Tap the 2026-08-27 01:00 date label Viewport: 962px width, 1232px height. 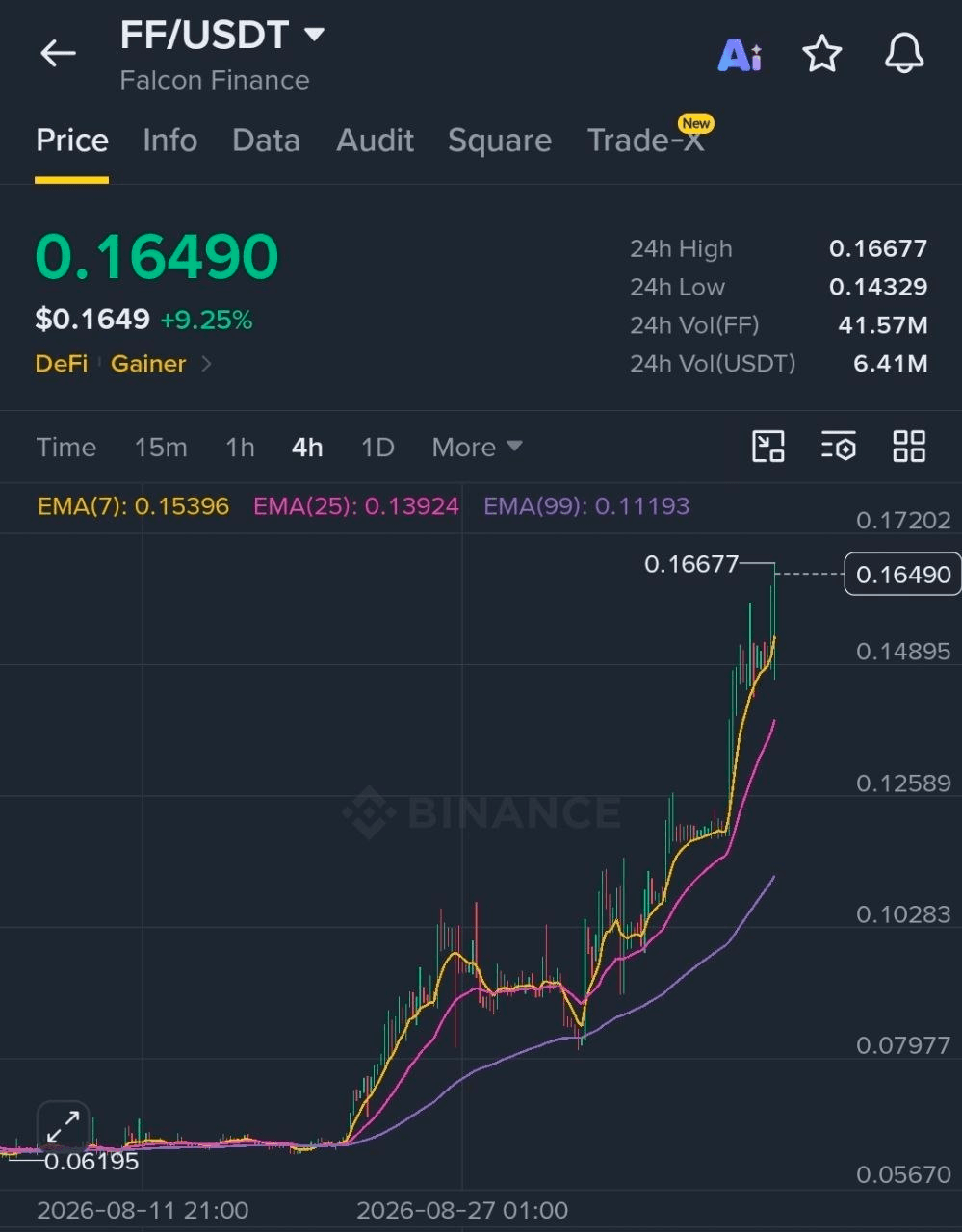462,1210
